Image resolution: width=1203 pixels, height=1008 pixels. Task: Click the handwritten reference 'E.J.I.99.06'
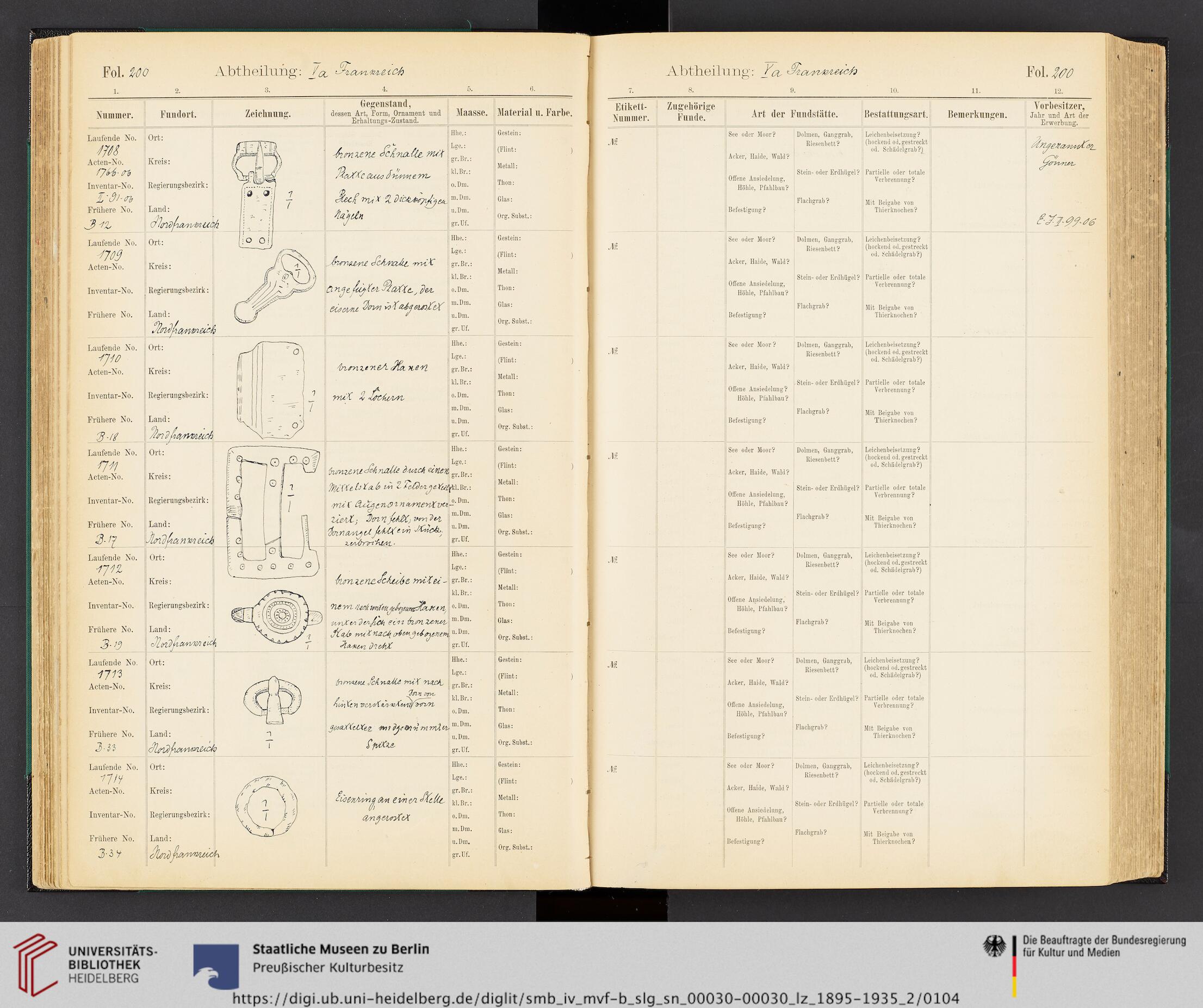1066,222
